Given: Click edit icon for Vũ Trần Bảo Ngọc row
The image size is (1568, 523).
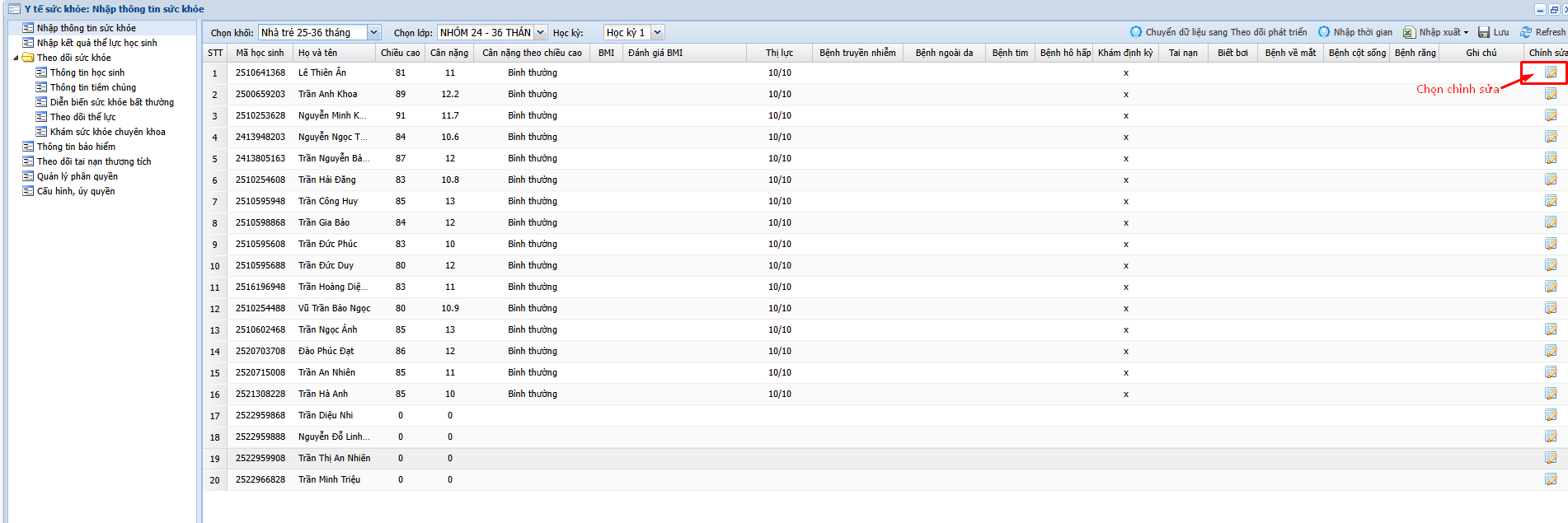Looking at the screenshot, I should pos(1551,308).
